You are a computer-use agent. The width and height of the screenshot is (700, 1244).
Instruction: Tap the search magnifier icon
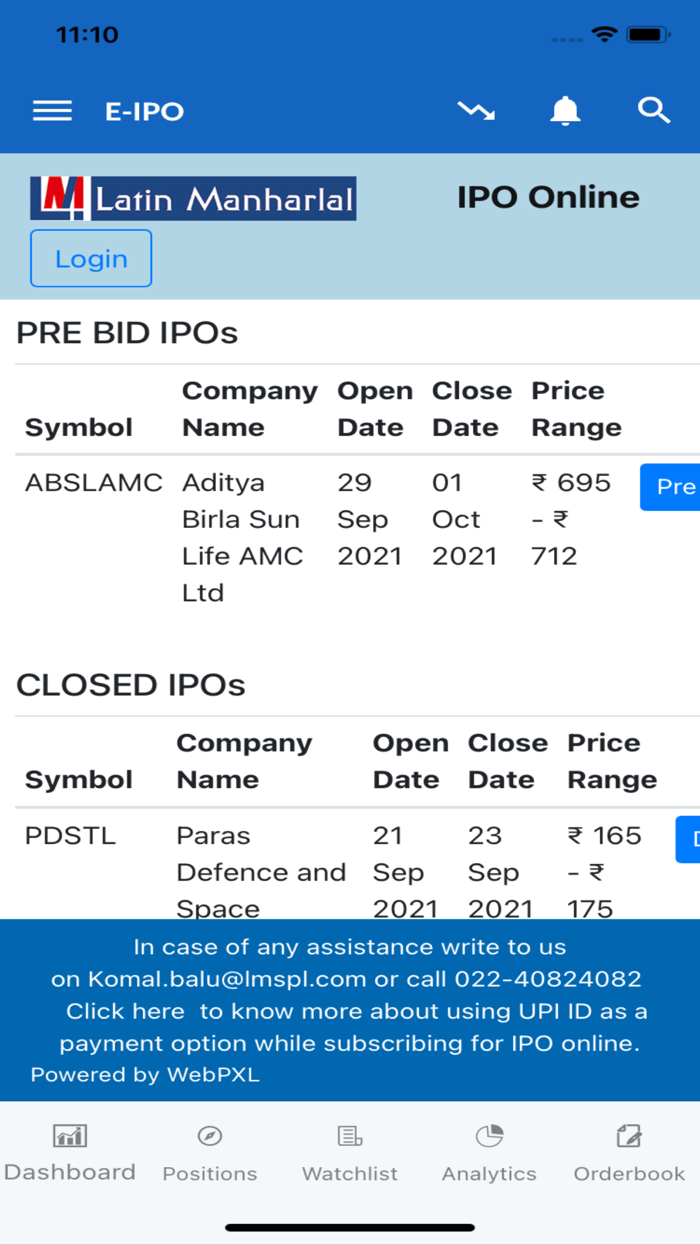(x=654, y=111)
